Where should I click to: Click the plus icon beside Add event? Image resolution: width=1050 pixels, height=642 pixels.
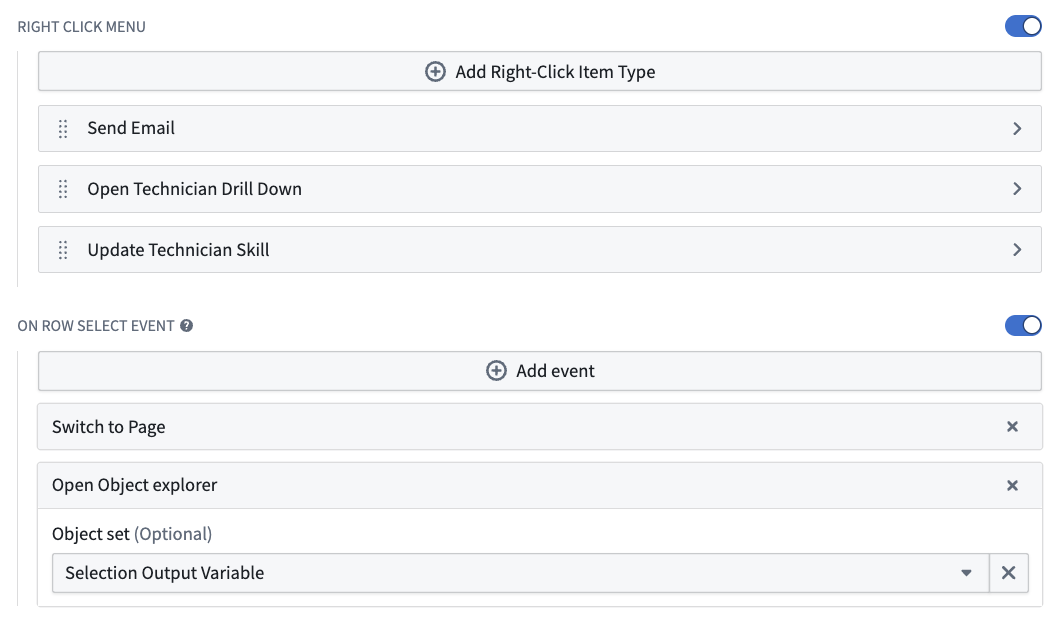pos(496,371)
